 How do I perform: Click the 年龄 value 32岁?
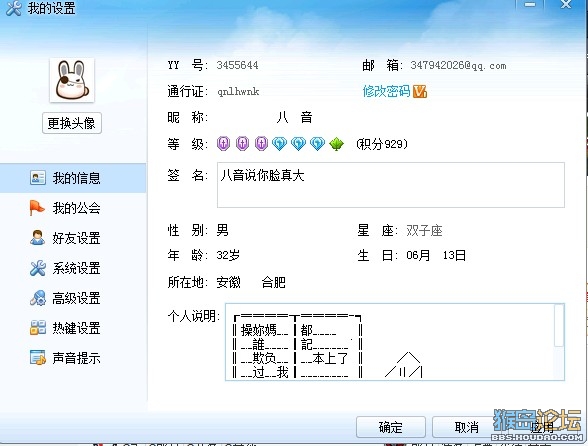(228, 255)
